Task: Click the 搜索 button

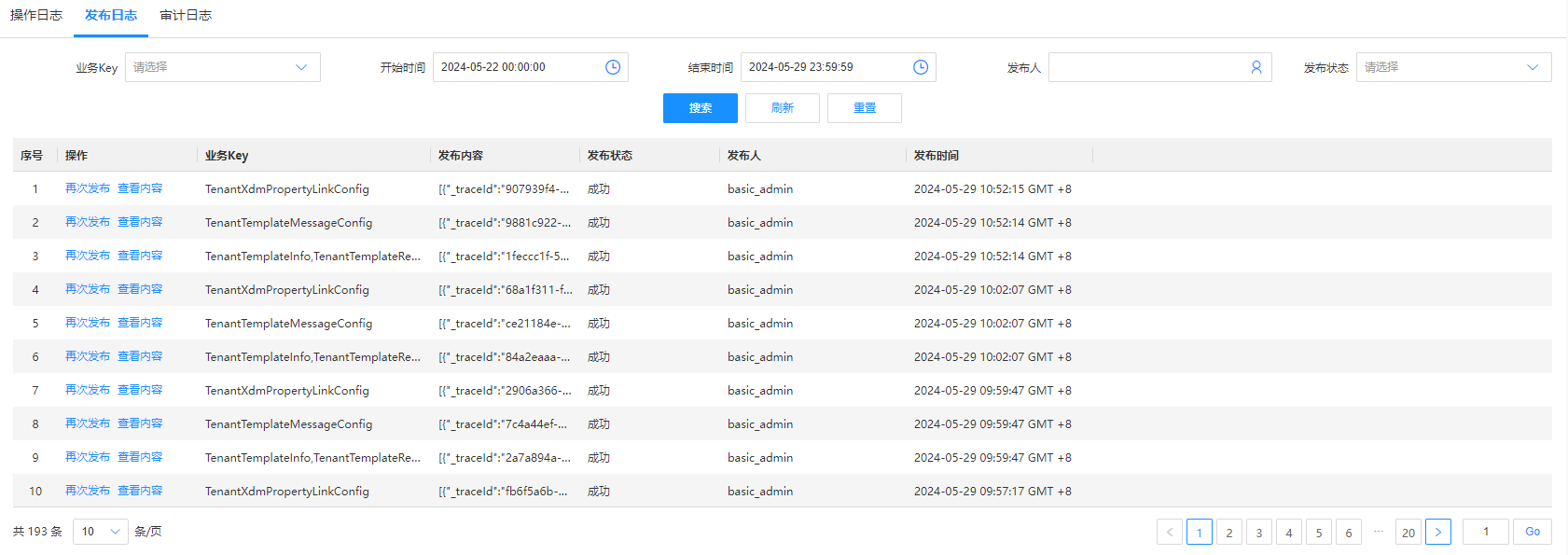Action: [701, 108]
